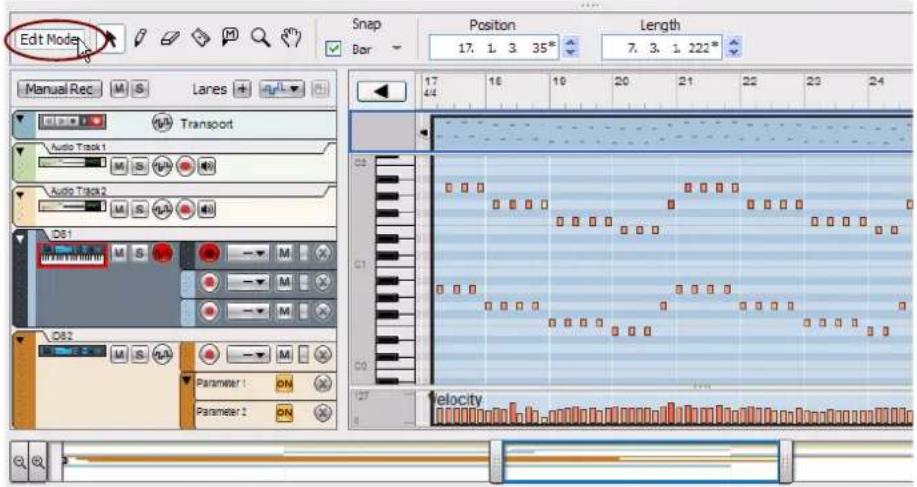Delete the first ID81 lane with X
The height and width of the screenshot is (487, 917).
[x=323, y=253]
